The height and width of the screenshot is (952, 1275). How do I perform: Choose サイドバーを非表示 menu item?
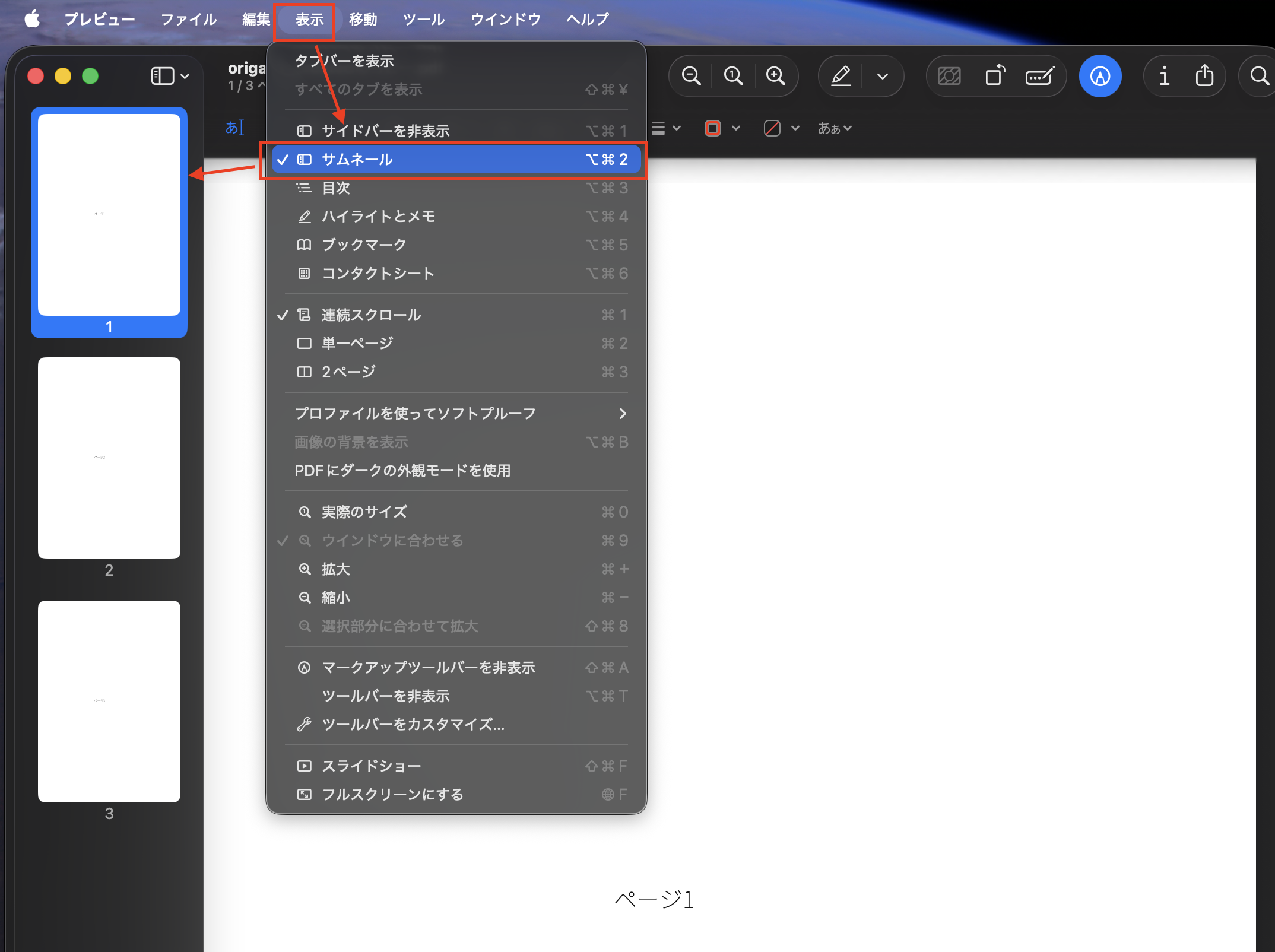[x=456, y=131]
